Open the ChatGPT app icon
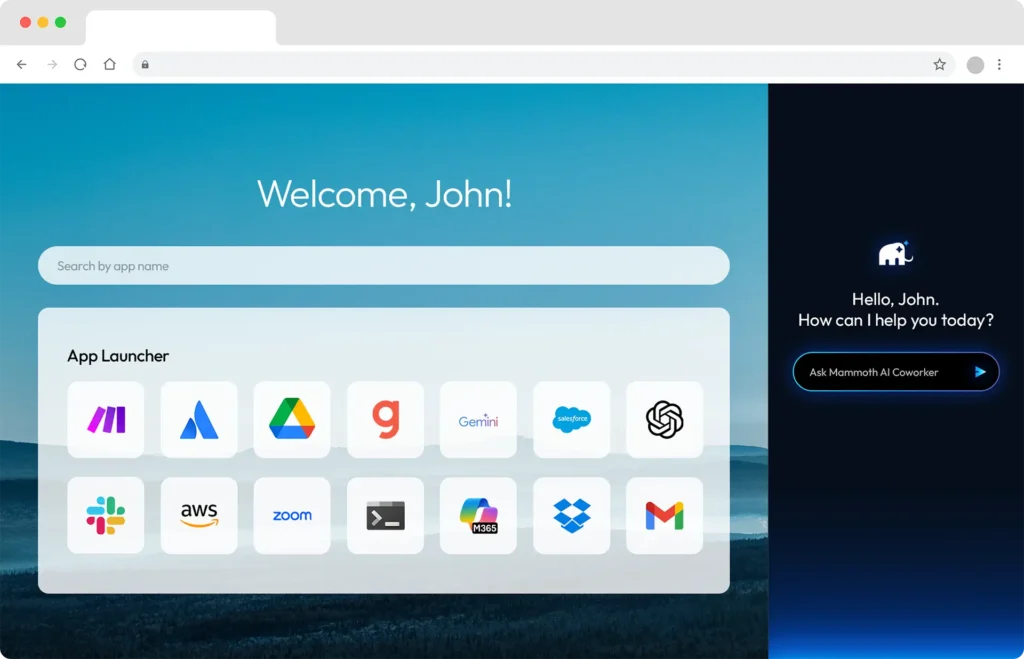 pyautogui.click(x=664, y=420)
